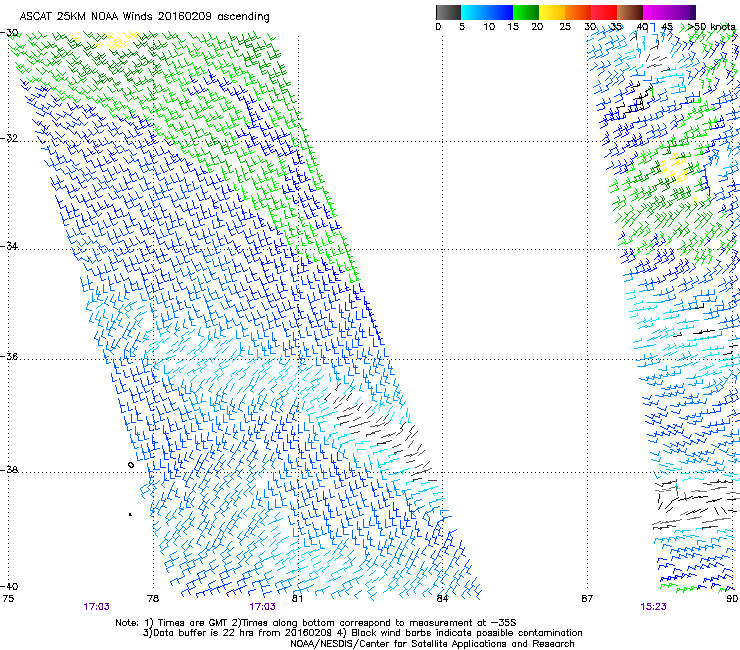Image resolution: width=740 pixels, height=650 pixels.
Task: Click the latitude label '-36'
Action: point(9,356)
